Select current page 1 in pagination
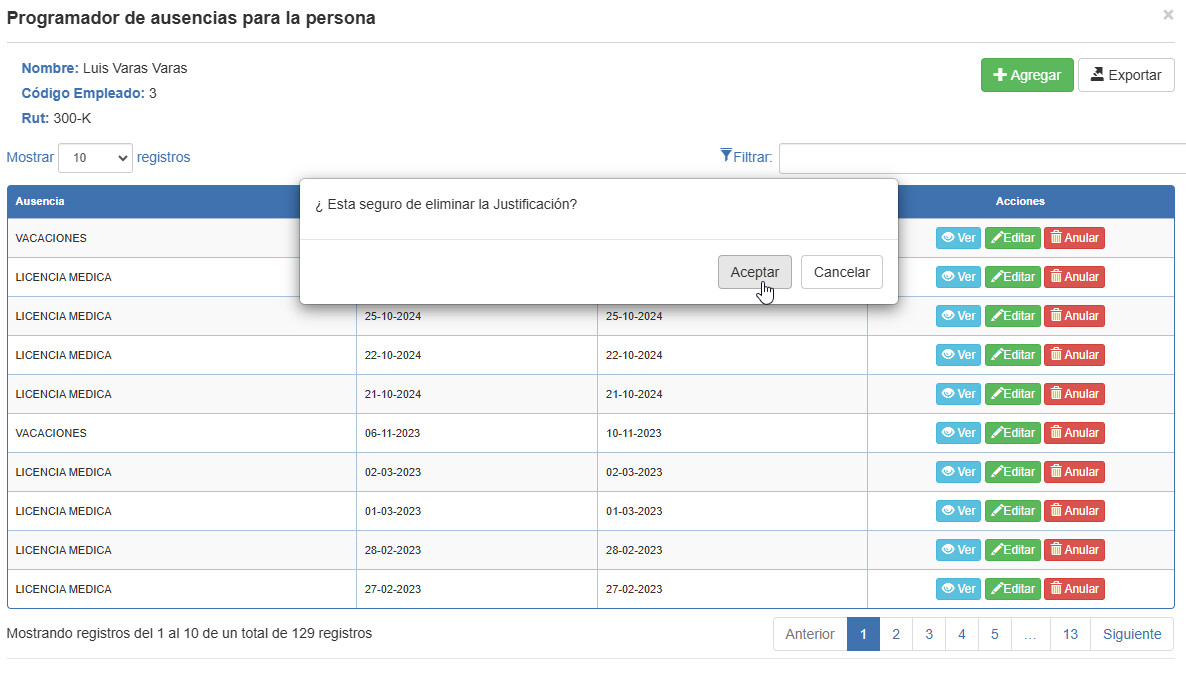Image resolution: width=1186 pixels, height=679 pixels. (863, 634)
